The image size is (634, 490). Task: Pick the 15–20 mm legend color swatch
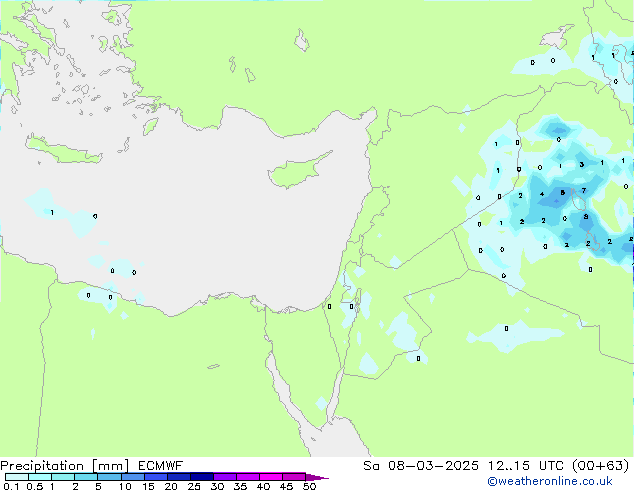click(155, 477)
